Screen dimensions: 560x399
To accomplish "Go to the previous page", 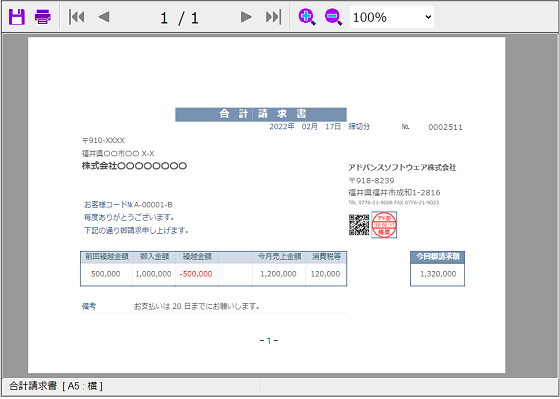I will pyautogui.click(x=104, y=17).
